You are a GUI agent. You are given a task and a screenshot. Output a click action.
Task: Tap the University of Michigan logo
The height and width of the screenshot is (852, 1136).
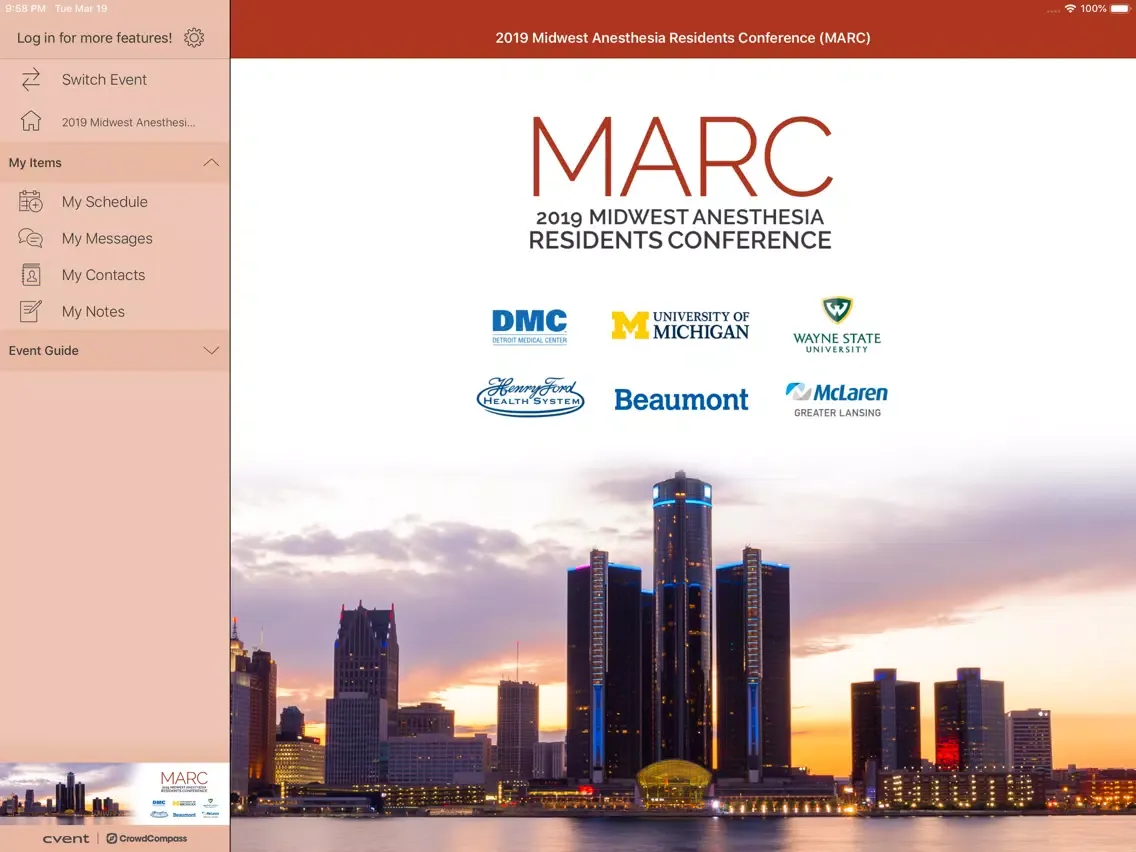click(x=680, y=325)
